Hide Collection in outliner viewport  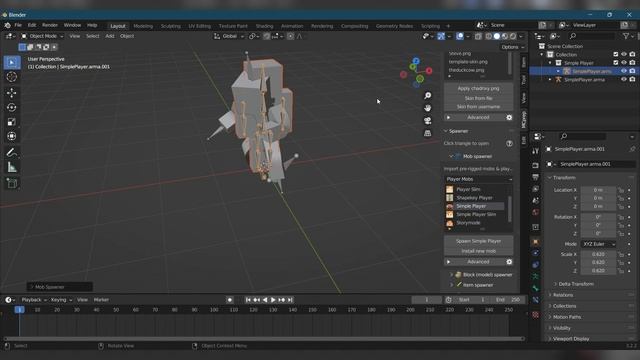624,54
